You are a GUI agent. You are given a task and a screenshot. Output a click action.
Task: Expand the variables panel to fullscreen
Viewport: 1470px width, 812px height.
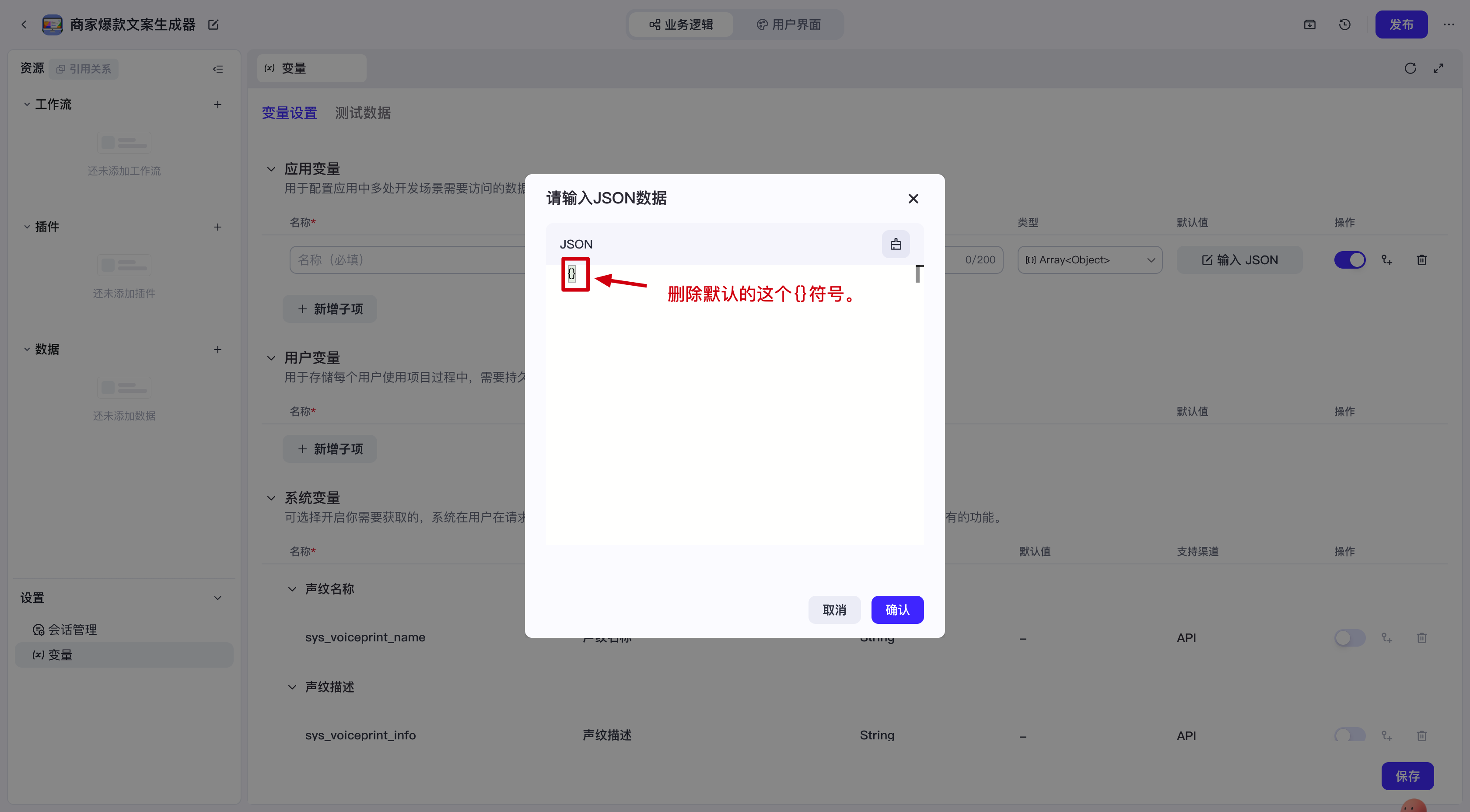click(x=1438, y=69)
